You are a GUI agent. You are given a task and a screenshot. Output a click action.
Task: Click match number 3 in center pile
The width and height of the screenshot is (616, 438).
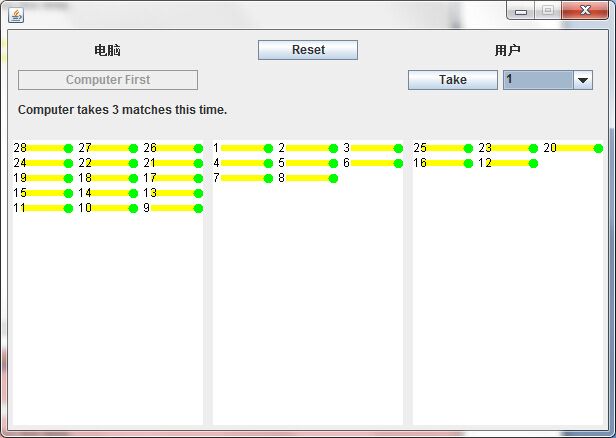click(x=373, y=148)
